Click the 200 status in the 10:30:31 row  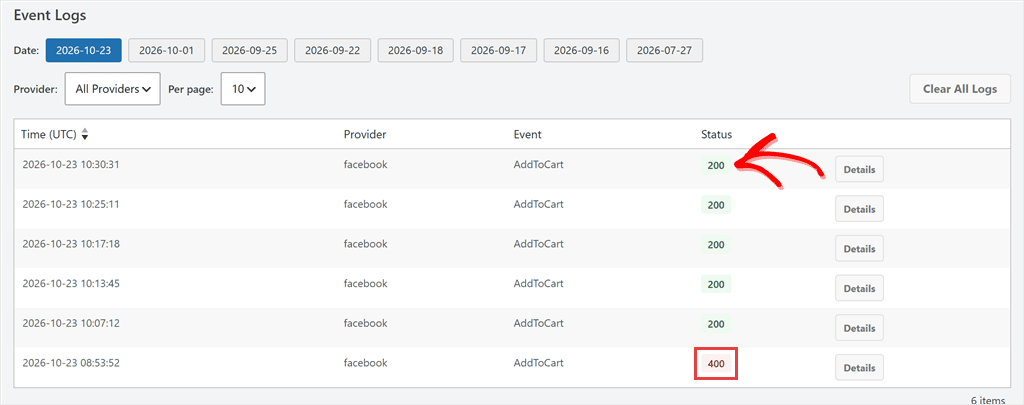point(716,165)
